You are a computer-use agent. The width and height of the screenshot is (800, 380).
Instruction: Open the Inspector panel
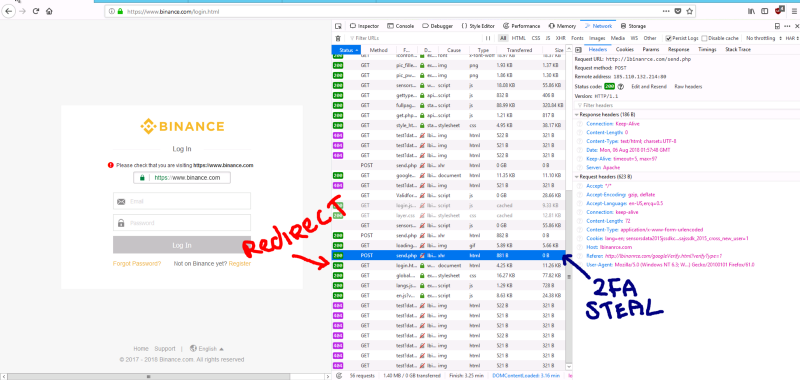[x=364, y=26]
